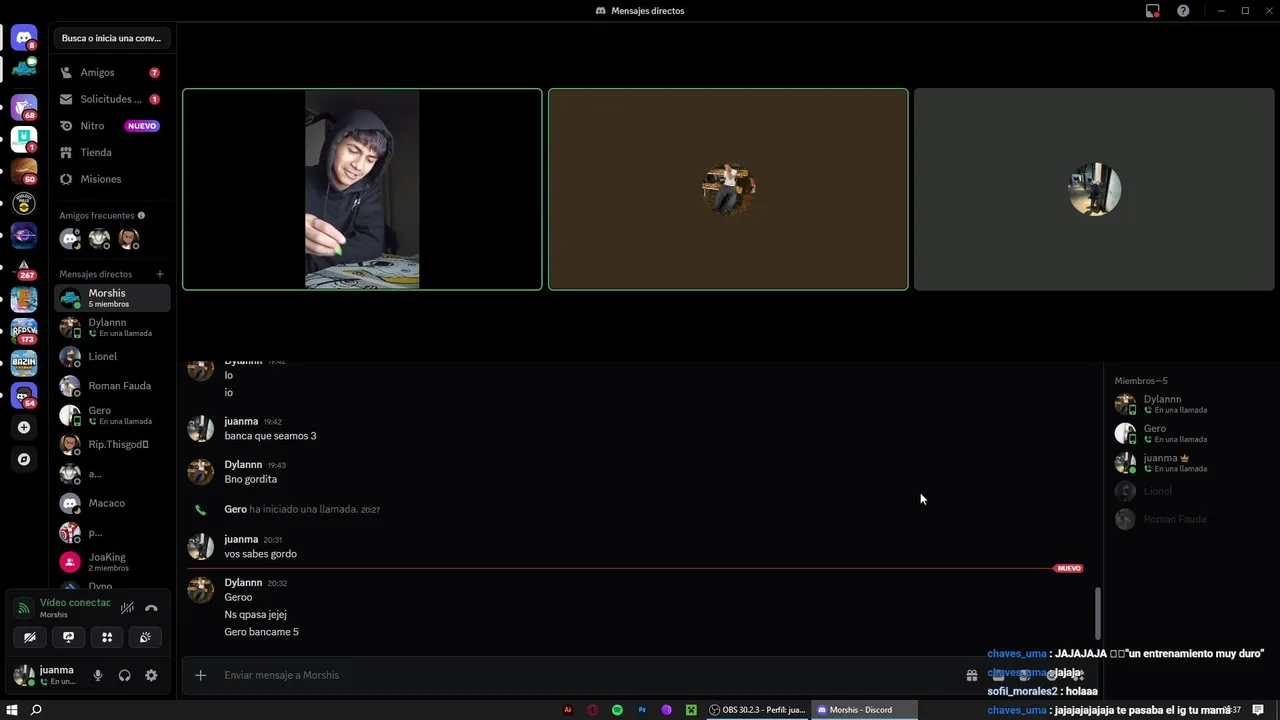The image size is (1280, 720).
Task: Open server icon with 173 badge
Action: point(24,331)
